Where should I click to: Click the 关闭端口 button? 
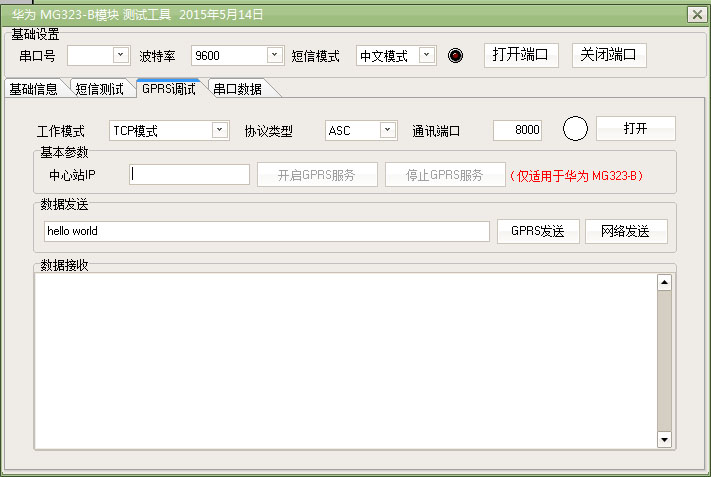(x=609, y=55)
